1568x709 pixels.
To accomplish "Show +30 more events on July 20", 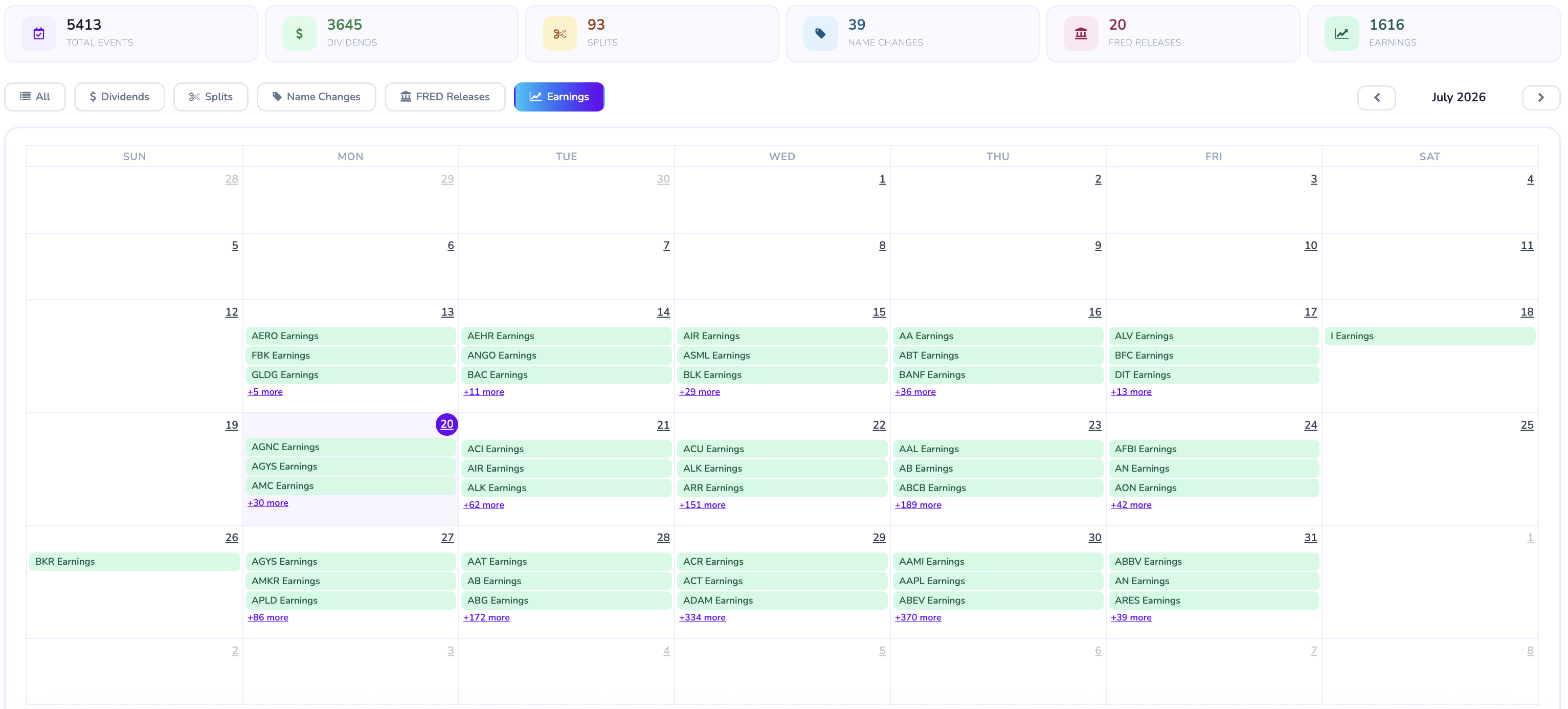I will 268,502.
